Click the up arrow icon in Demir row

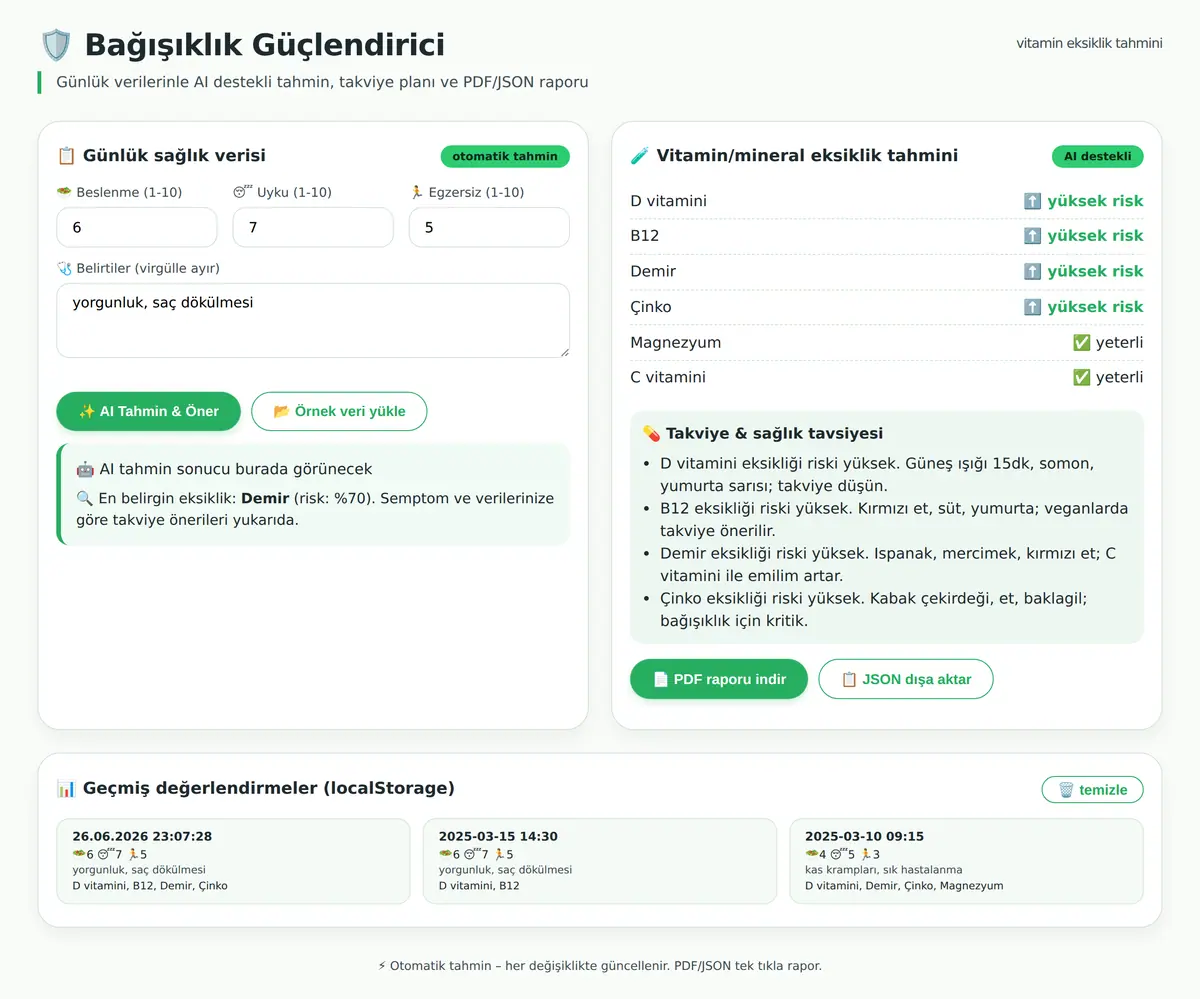tap(1033, 271)
